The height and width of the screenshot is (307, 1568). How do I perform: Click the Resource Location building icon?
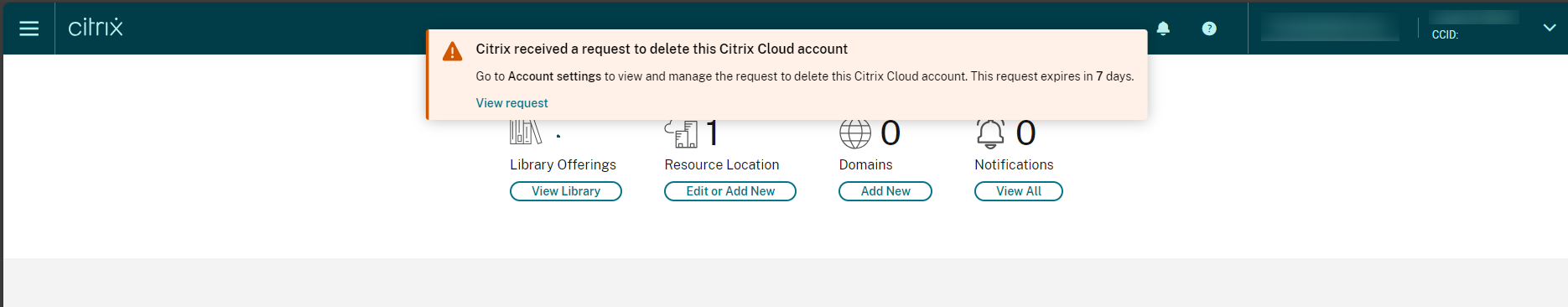click(682, 133)
